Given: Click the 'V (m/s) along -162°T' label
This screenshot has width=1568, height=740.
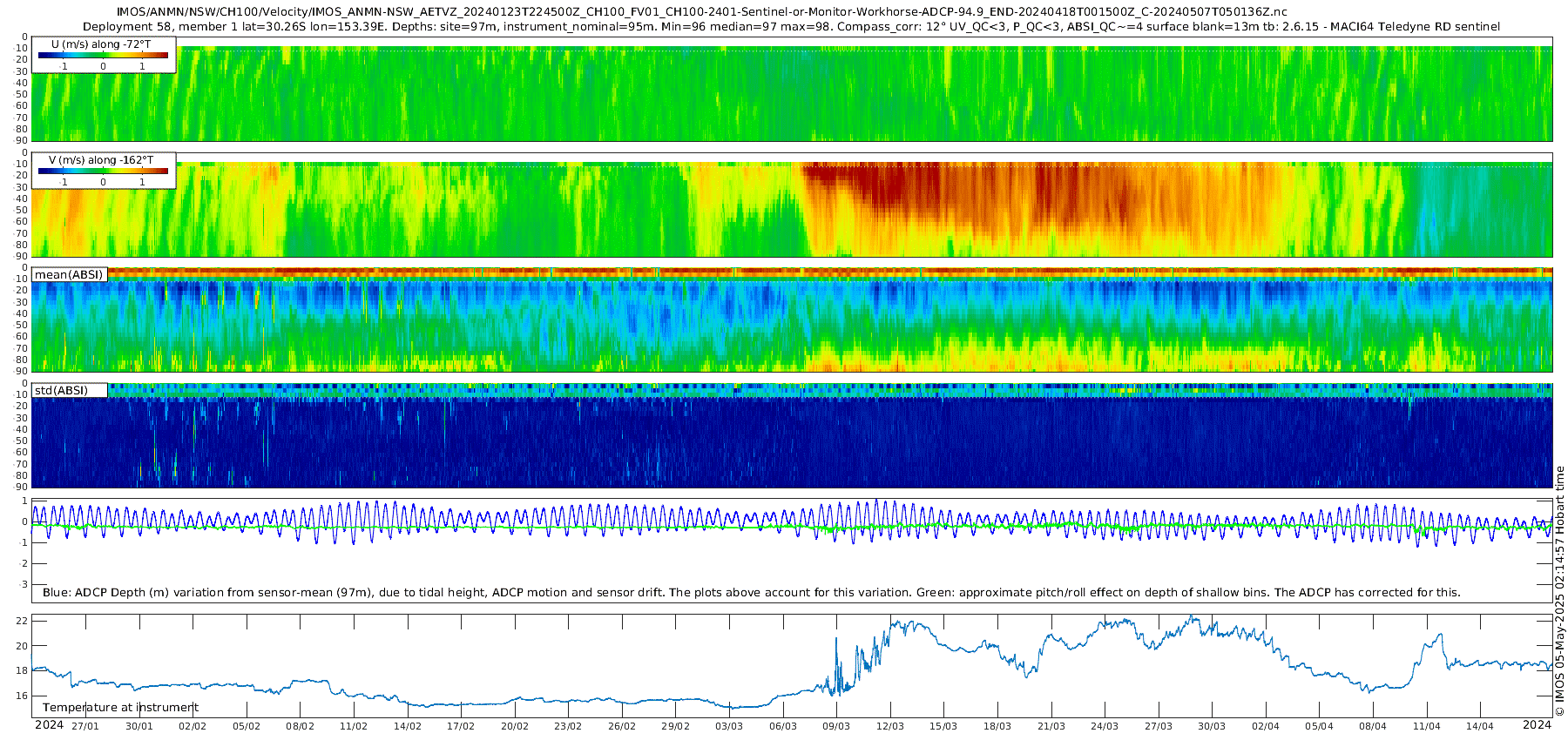Looking at the screenshot, I should [101, 160].
